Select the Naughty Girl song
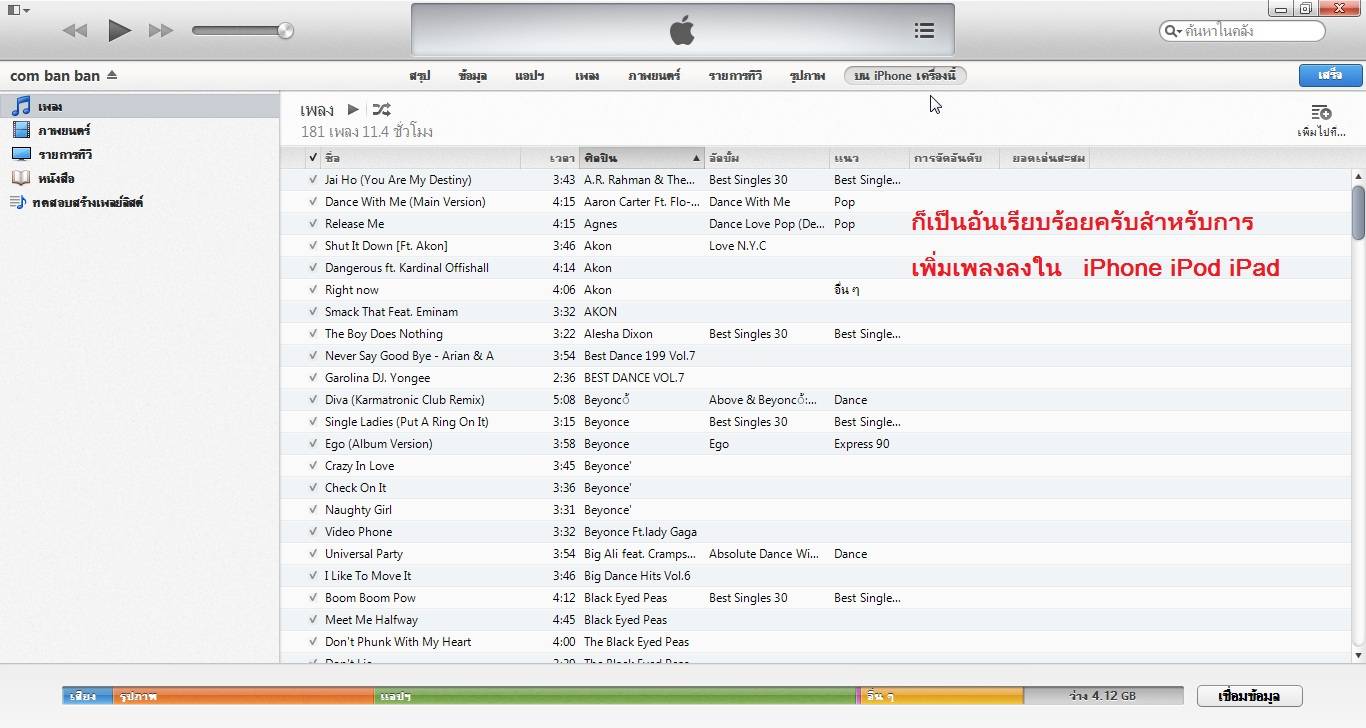This screenshot has height=728, width=1366. [x=815, y=510]
